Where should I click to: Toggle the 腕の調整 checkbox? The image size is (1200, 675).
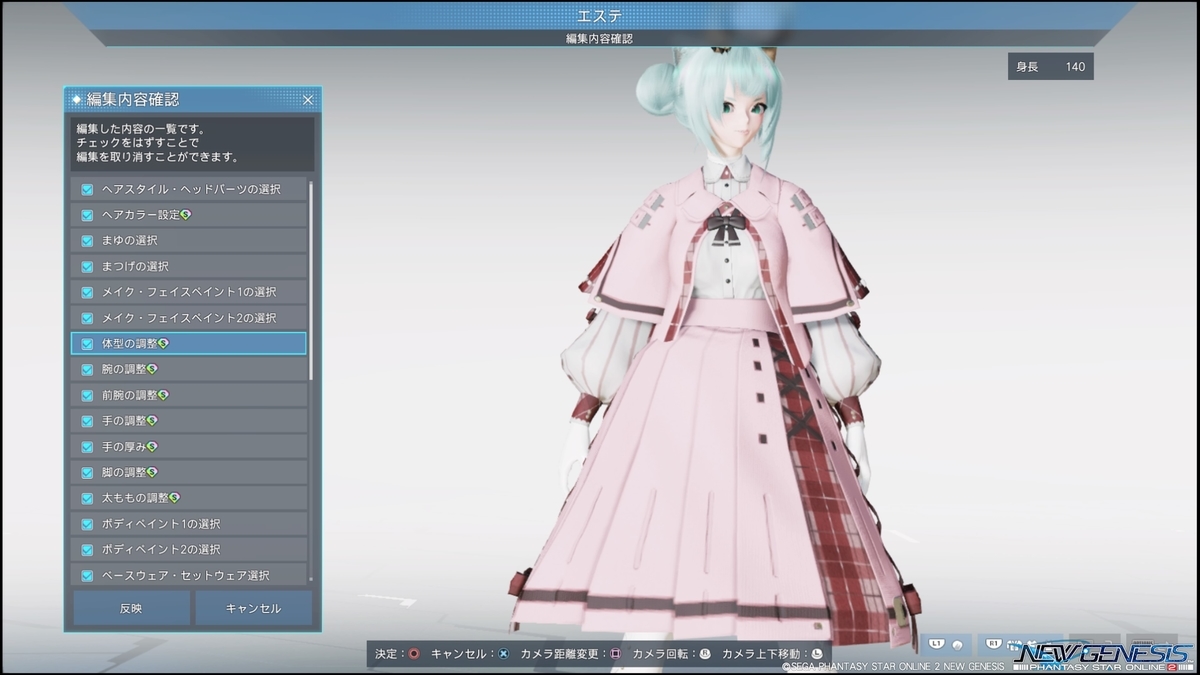[x=87, y=369]
